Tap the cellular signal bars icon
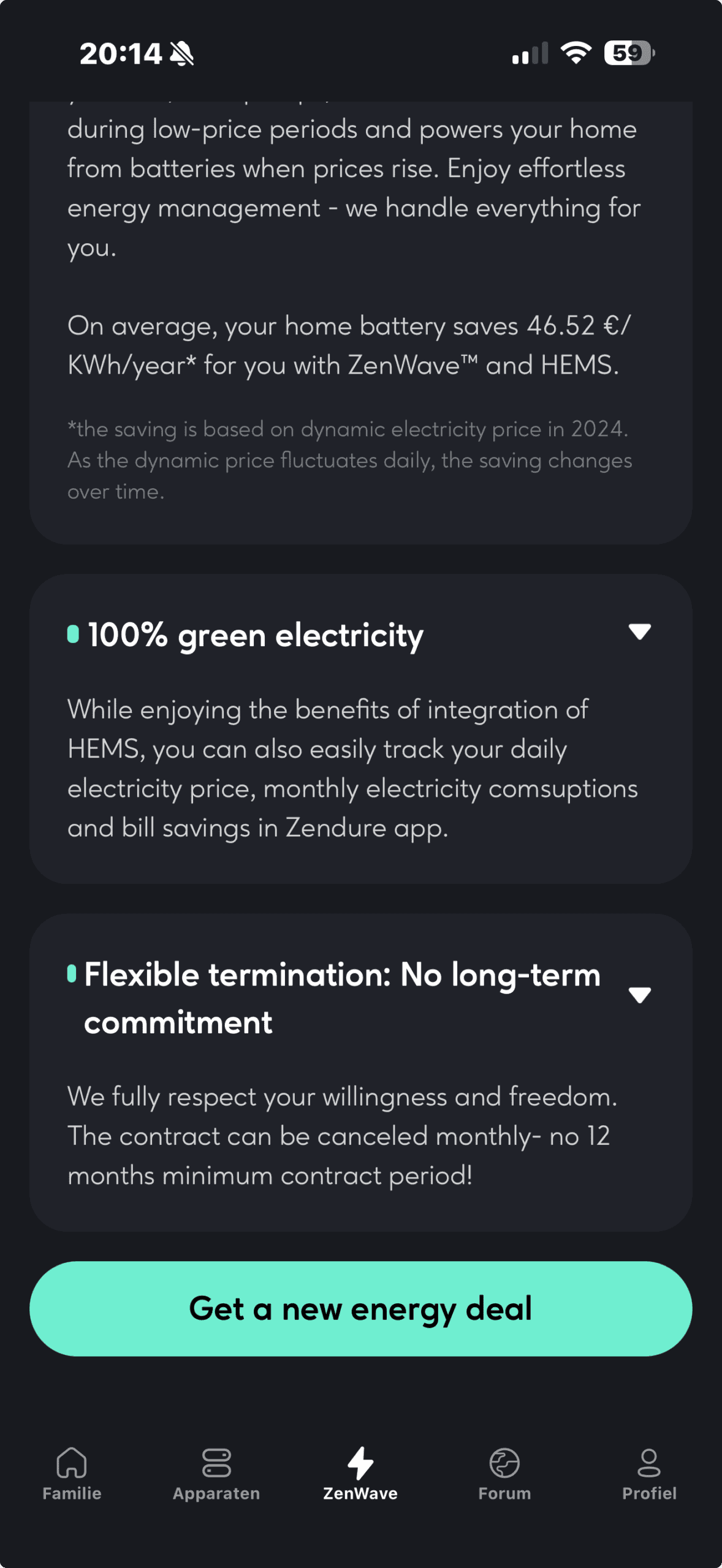 click(530, 54)
